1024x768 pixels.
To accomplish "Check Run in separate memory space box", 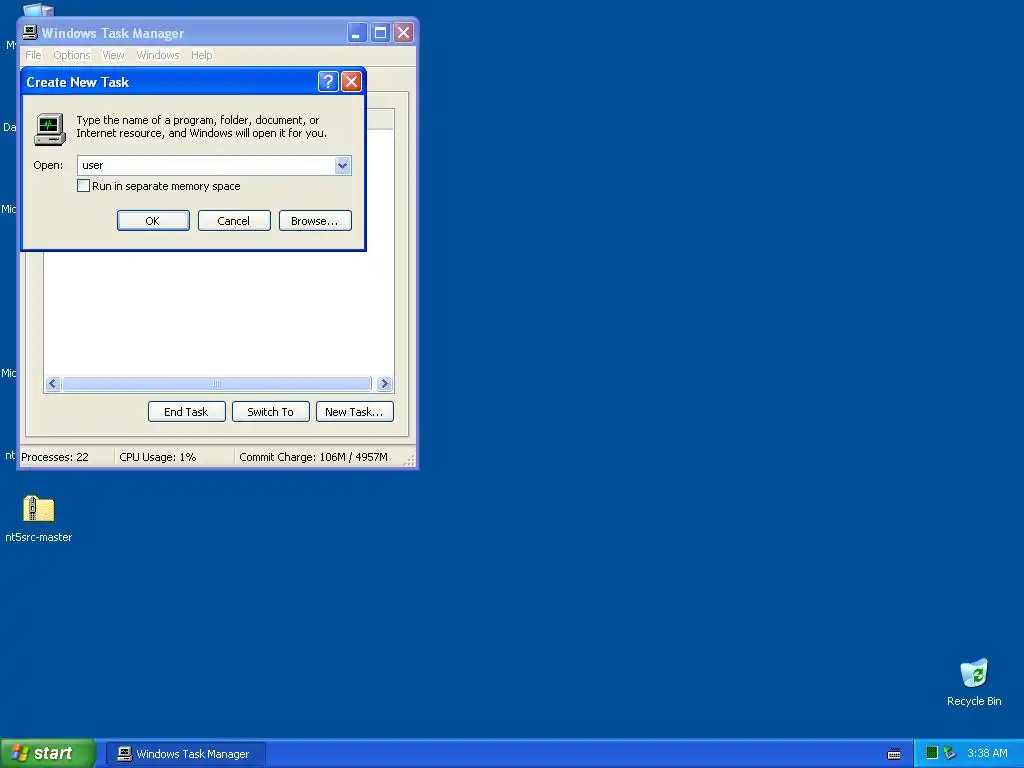I will (x=84, y=186).
